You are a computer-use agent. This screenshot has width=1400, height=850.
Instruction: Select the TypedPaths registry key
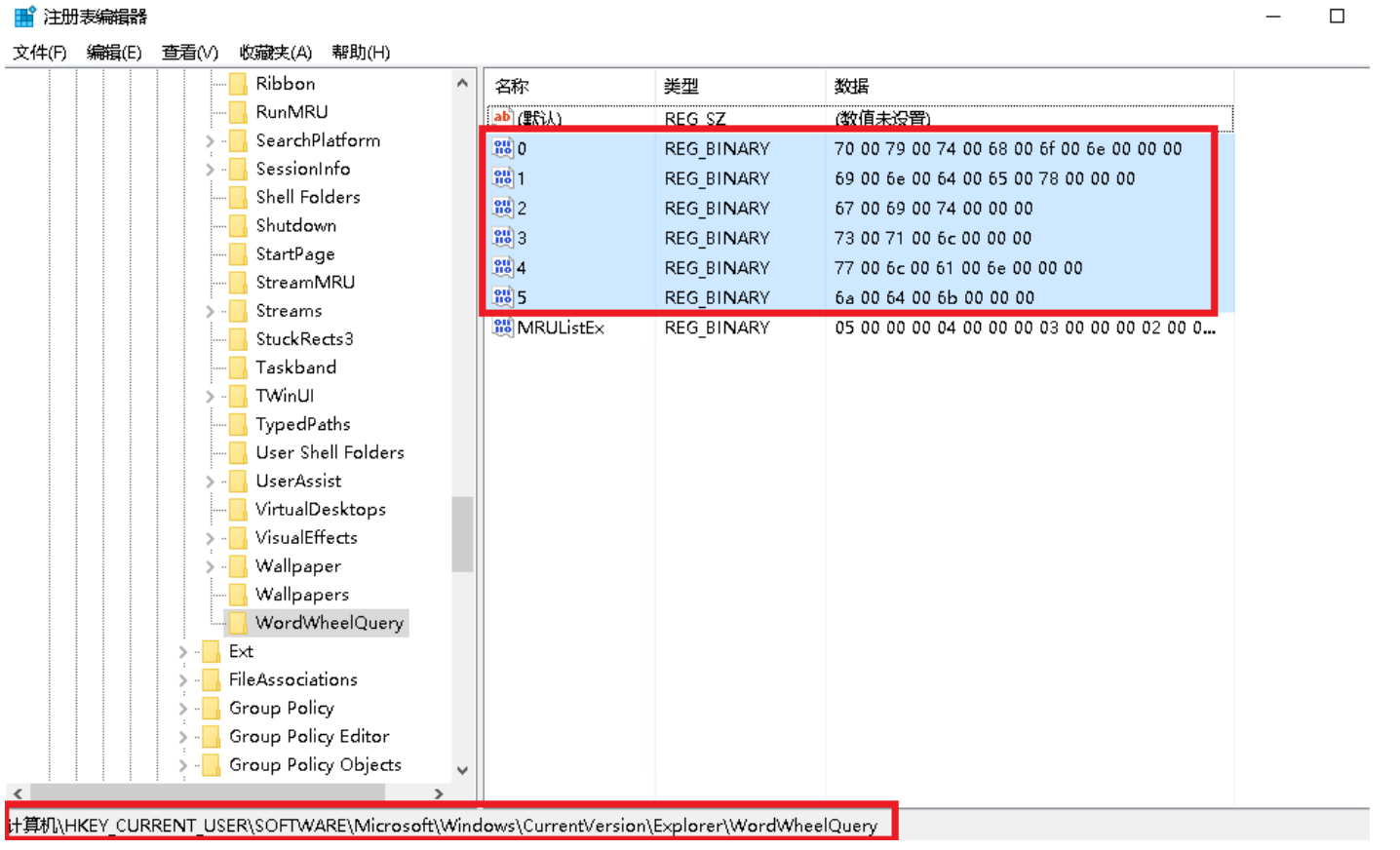click(302, 424)
